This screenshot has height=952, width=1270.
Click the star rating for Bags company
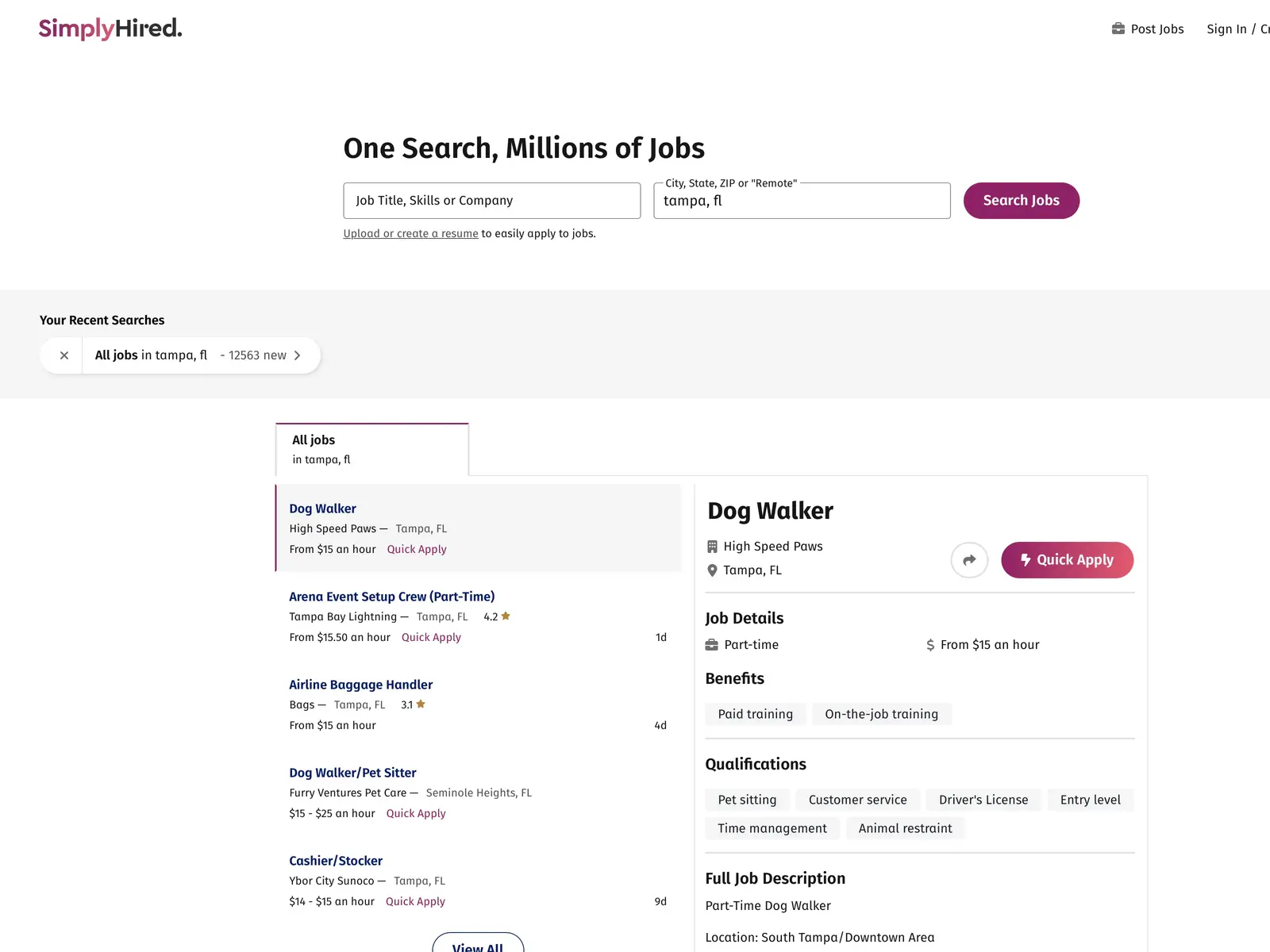414,704
